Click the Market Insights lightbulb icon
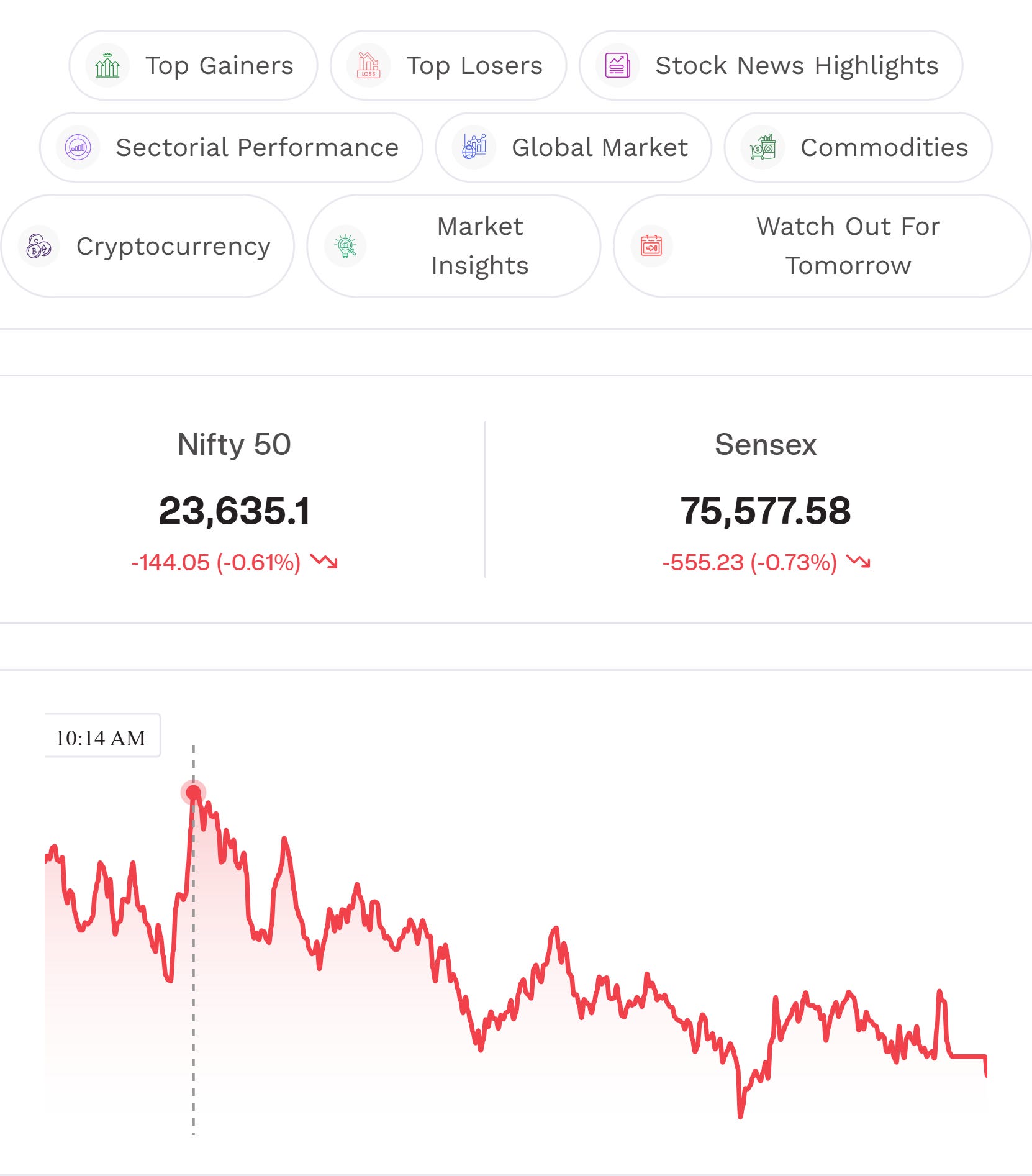 click(x=345, y=246)
